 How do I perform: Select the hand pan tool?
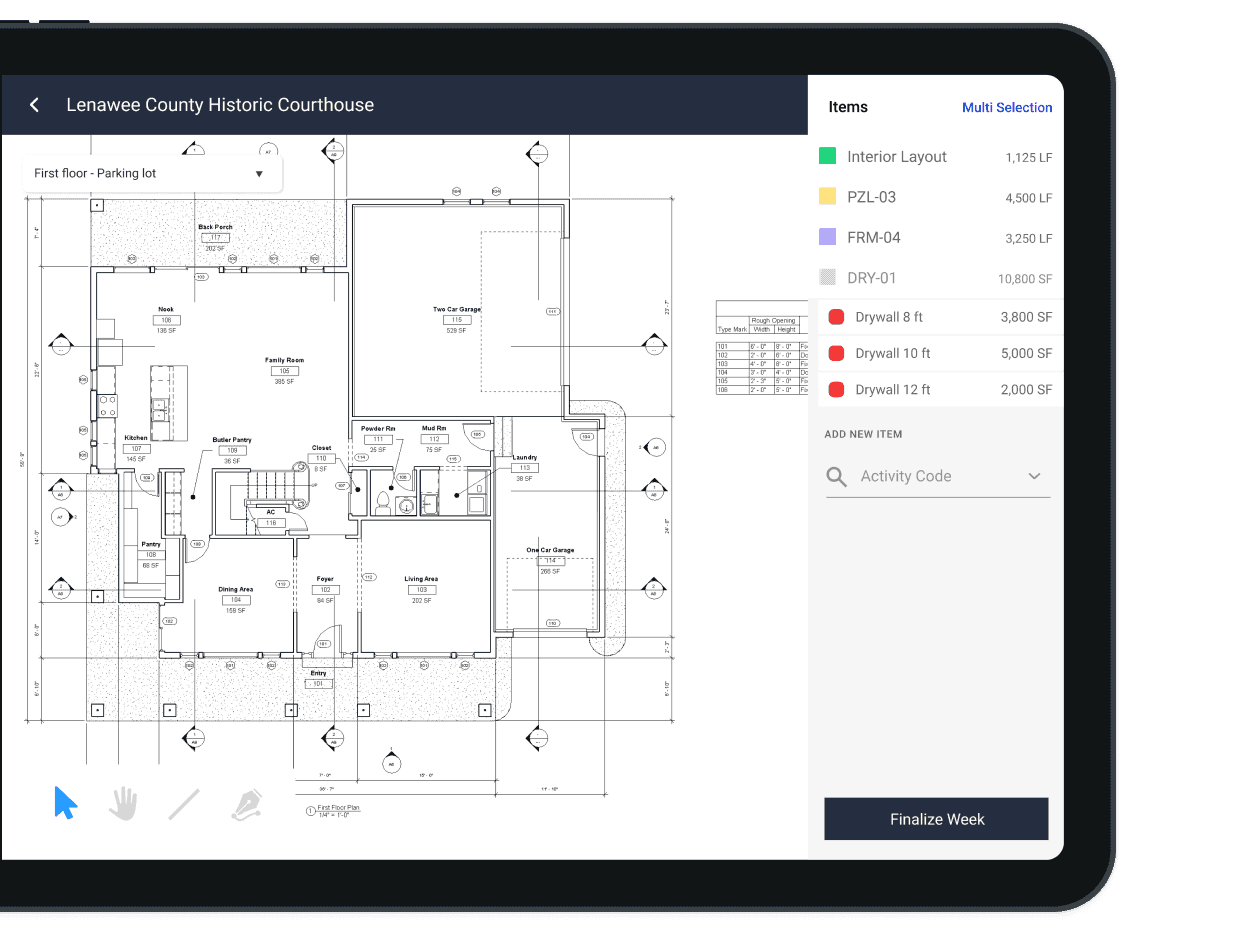click(x=123, y=804)
